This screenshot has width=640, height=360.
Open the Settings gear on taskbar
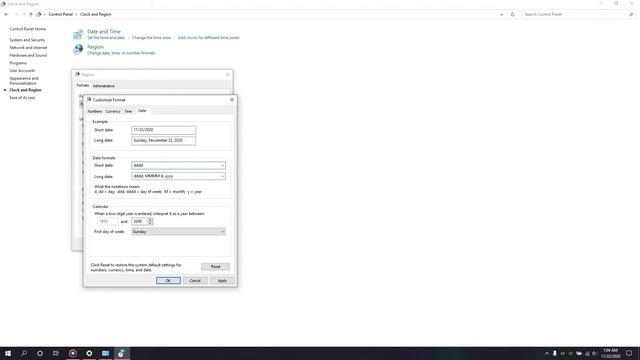point(89,353)
